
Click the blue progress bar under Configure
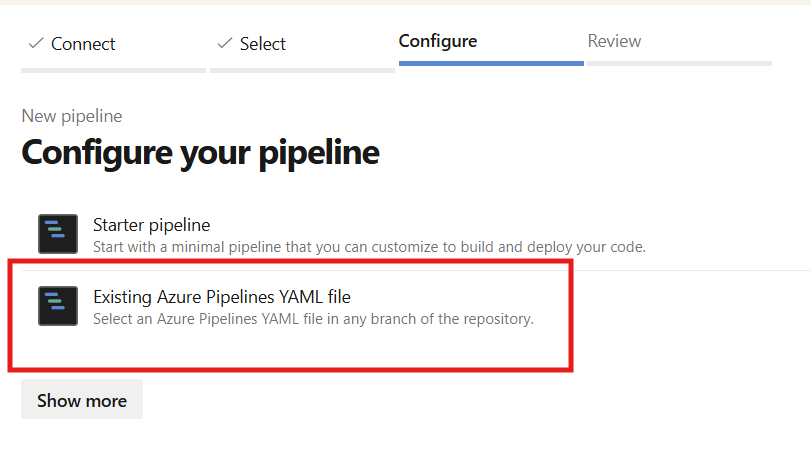[491, 64]
